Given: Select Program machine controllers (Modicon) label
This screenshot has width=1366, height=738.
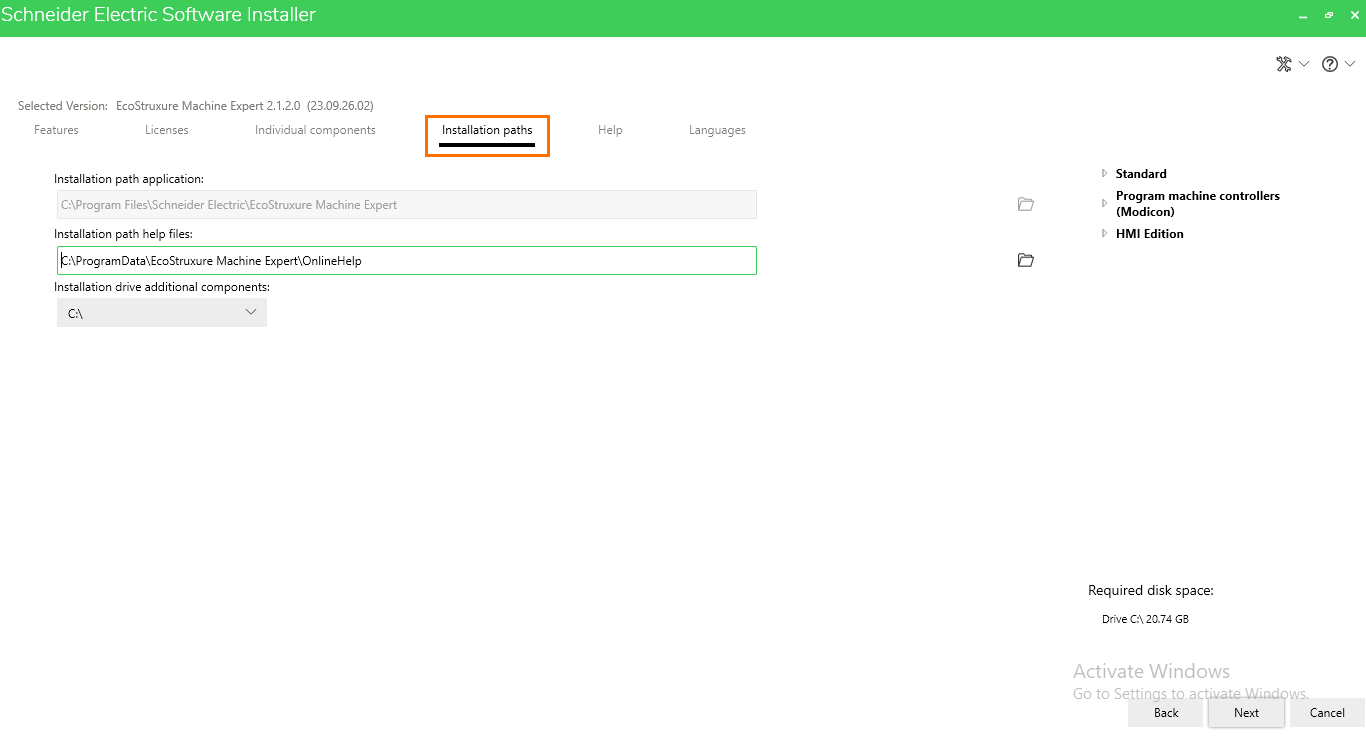Looking at the screenshot, I should tap(1198, 204).
